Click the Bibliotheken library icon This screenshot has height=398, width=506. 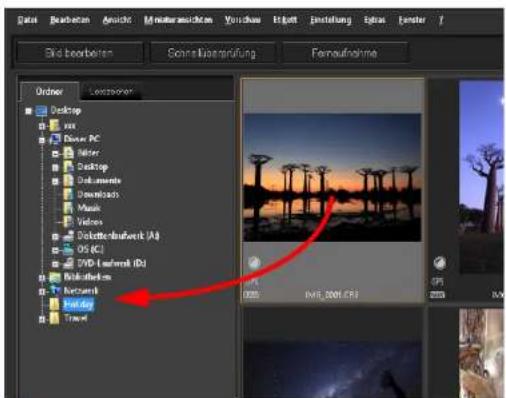pyautogui.click(x=55, y=277)
